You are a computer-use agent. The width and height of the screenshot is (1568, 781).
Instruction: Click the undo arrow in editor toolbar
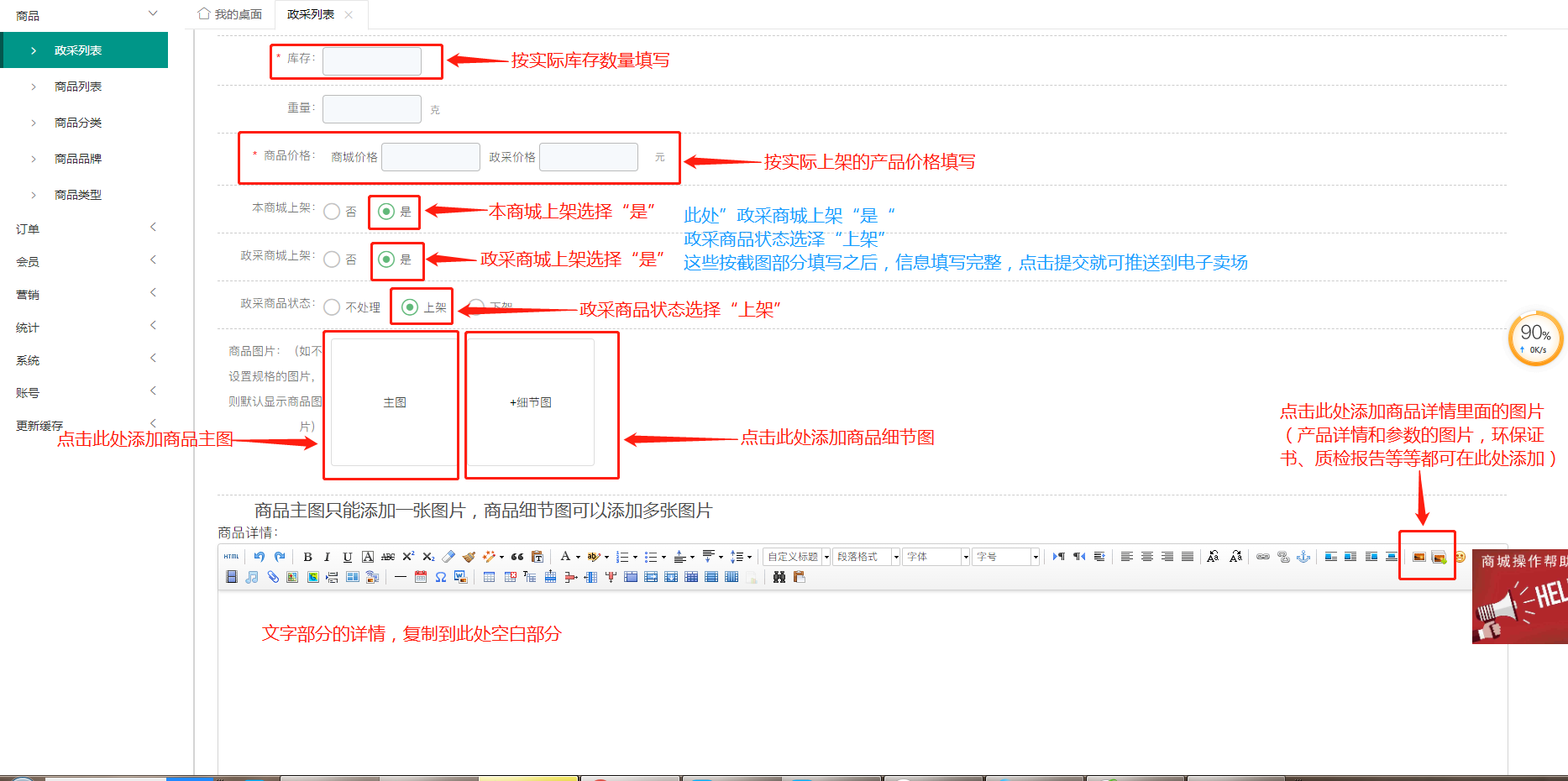260,557
